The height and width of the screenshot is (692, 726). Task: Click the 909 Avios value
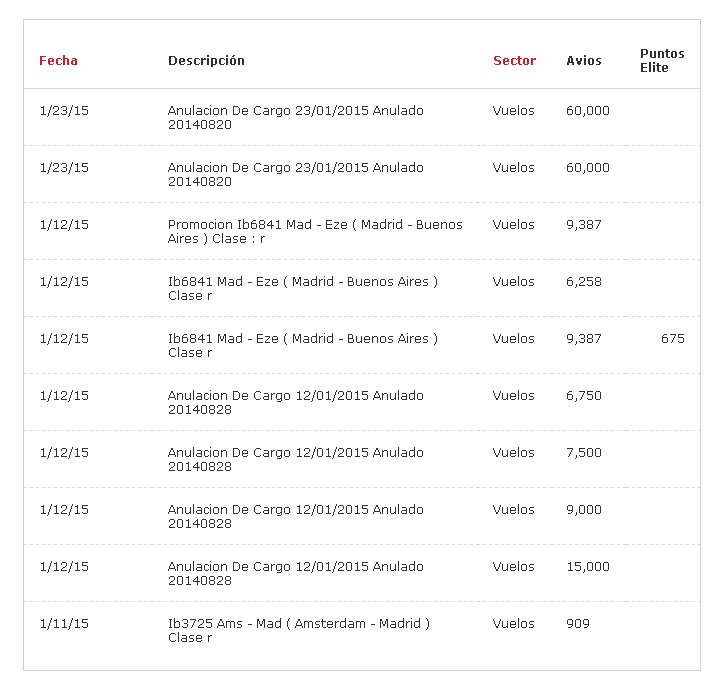(x=578, y=623)
